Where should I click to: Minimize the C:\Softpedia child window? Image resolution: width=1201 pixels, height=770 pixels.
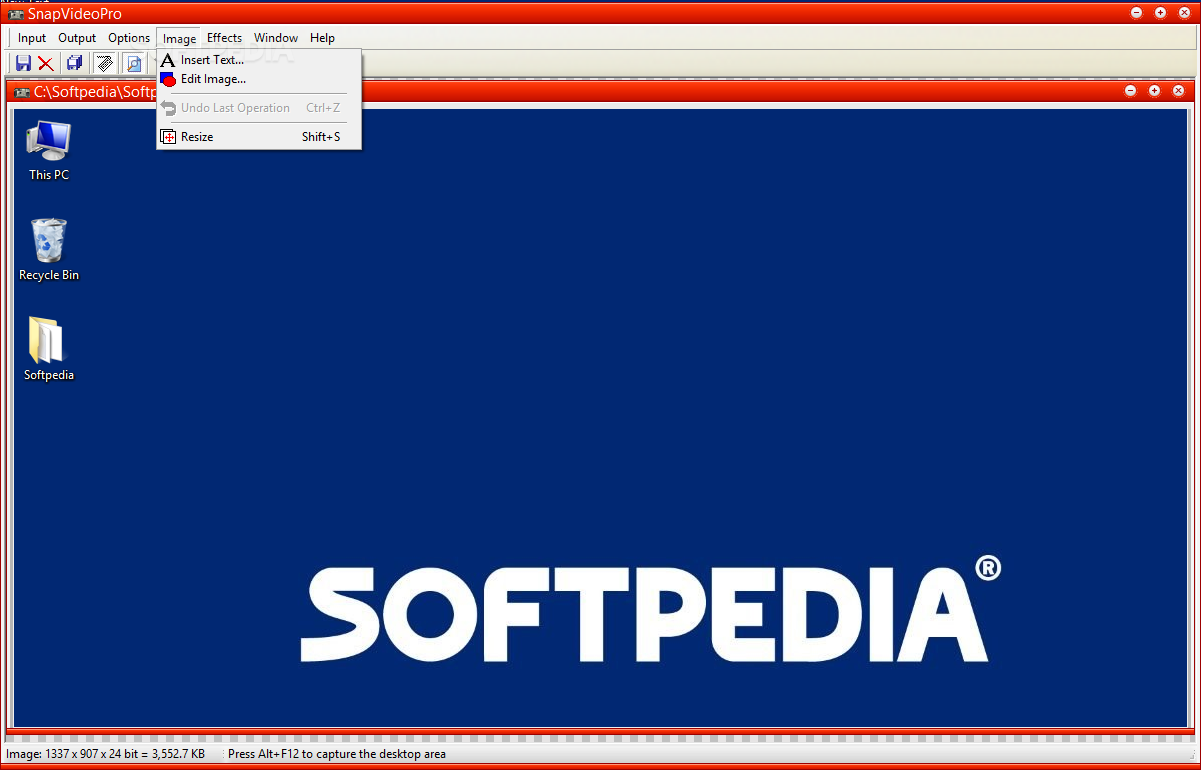1131,91
